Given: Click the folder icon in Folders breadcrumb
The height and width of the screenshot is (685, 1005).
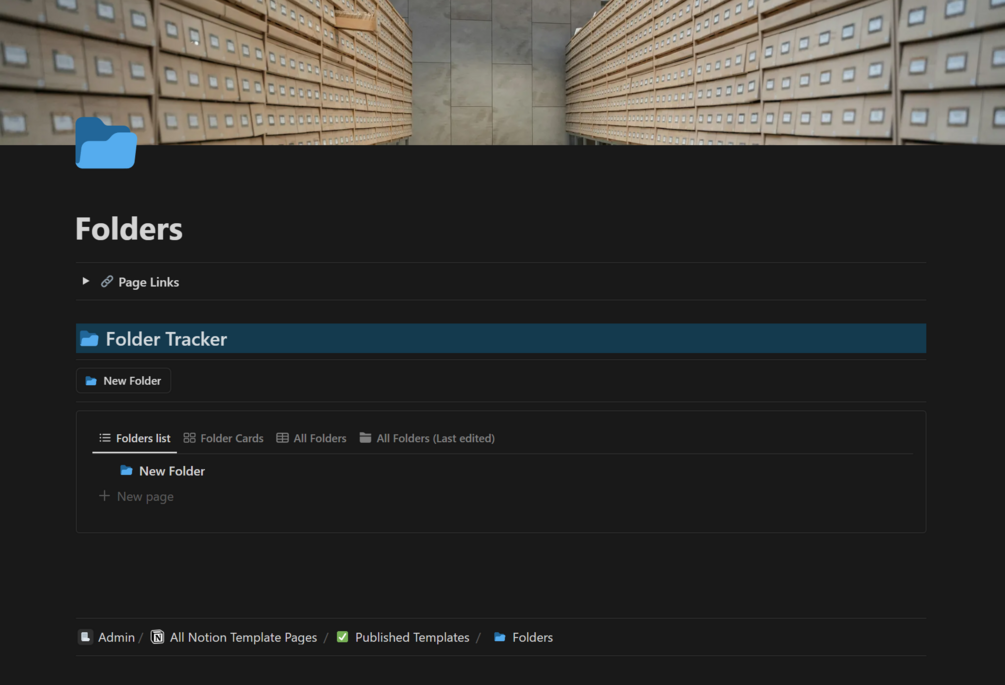Looking at the screenshot, I should pyautogui.click(x=500, y=637).
